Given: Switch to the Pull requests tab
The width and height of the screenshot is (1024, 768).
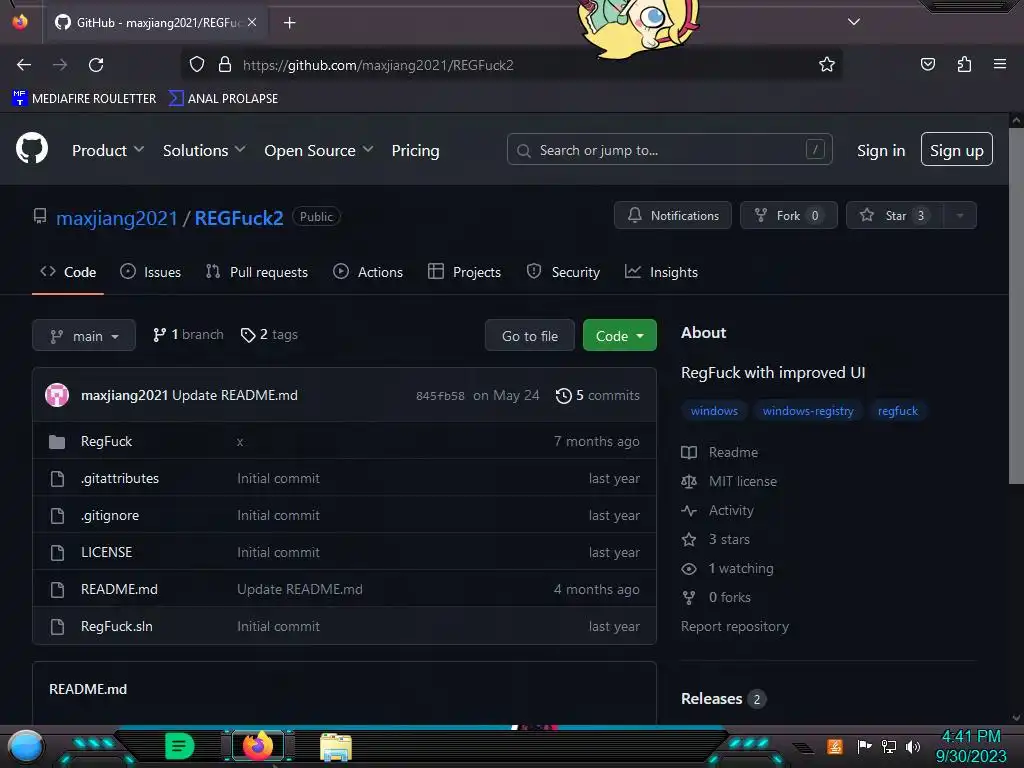Looking at the screenshot, I should point(257,272).
